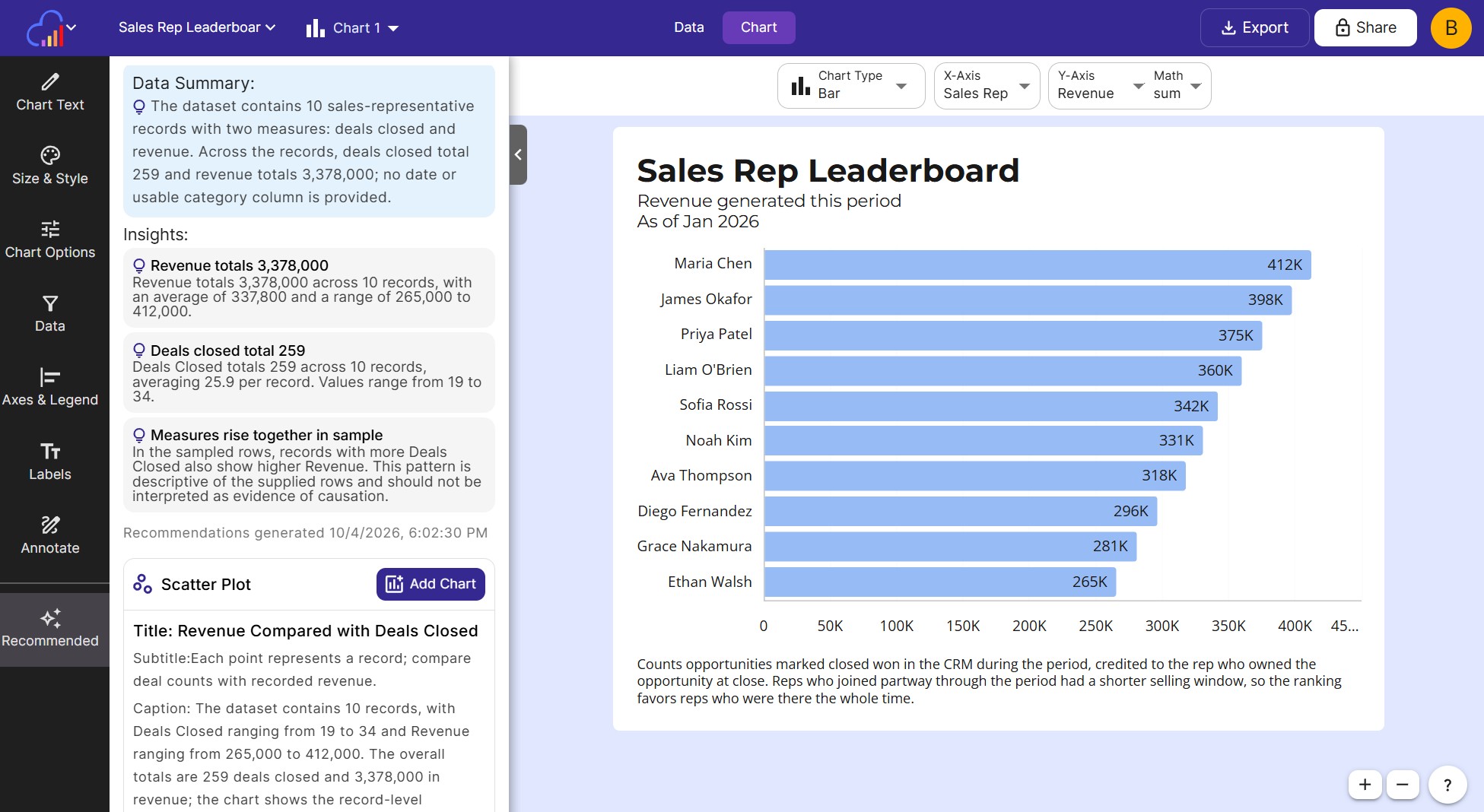Open the X-Axis Sales Rep dropdown
The image size is (1484, 812).
[x=987, y=85]
